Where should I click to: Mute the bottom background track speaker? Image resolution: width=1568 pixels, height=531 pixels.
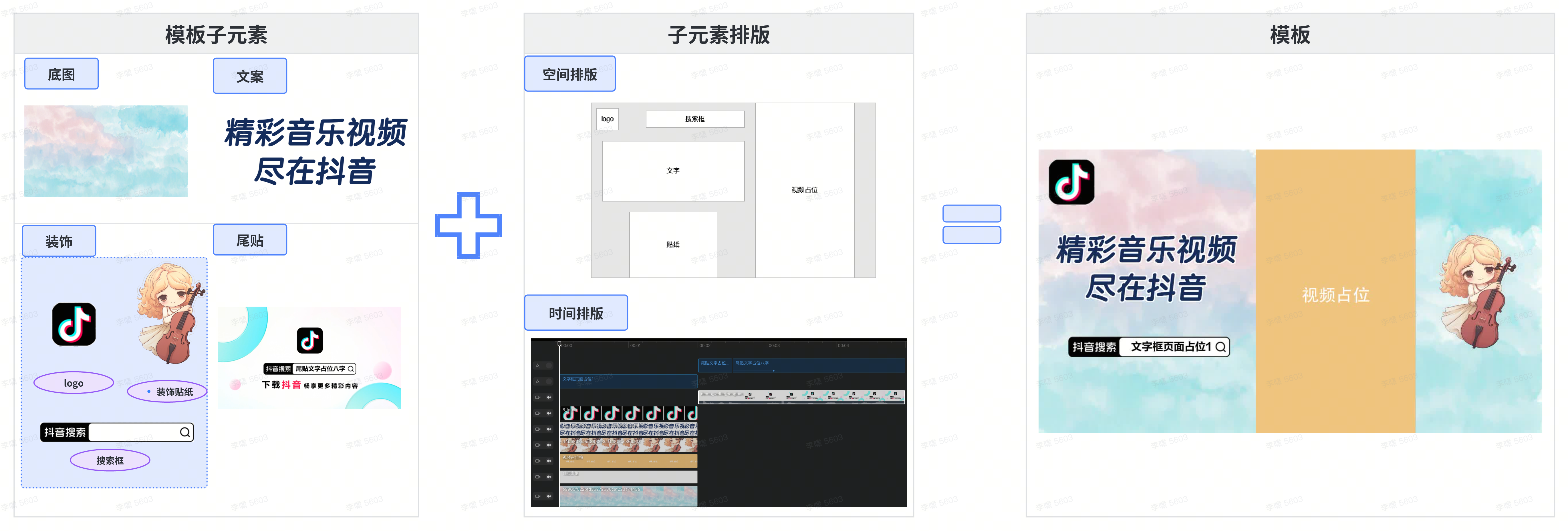pyautogui.click(x=549, y=496)
